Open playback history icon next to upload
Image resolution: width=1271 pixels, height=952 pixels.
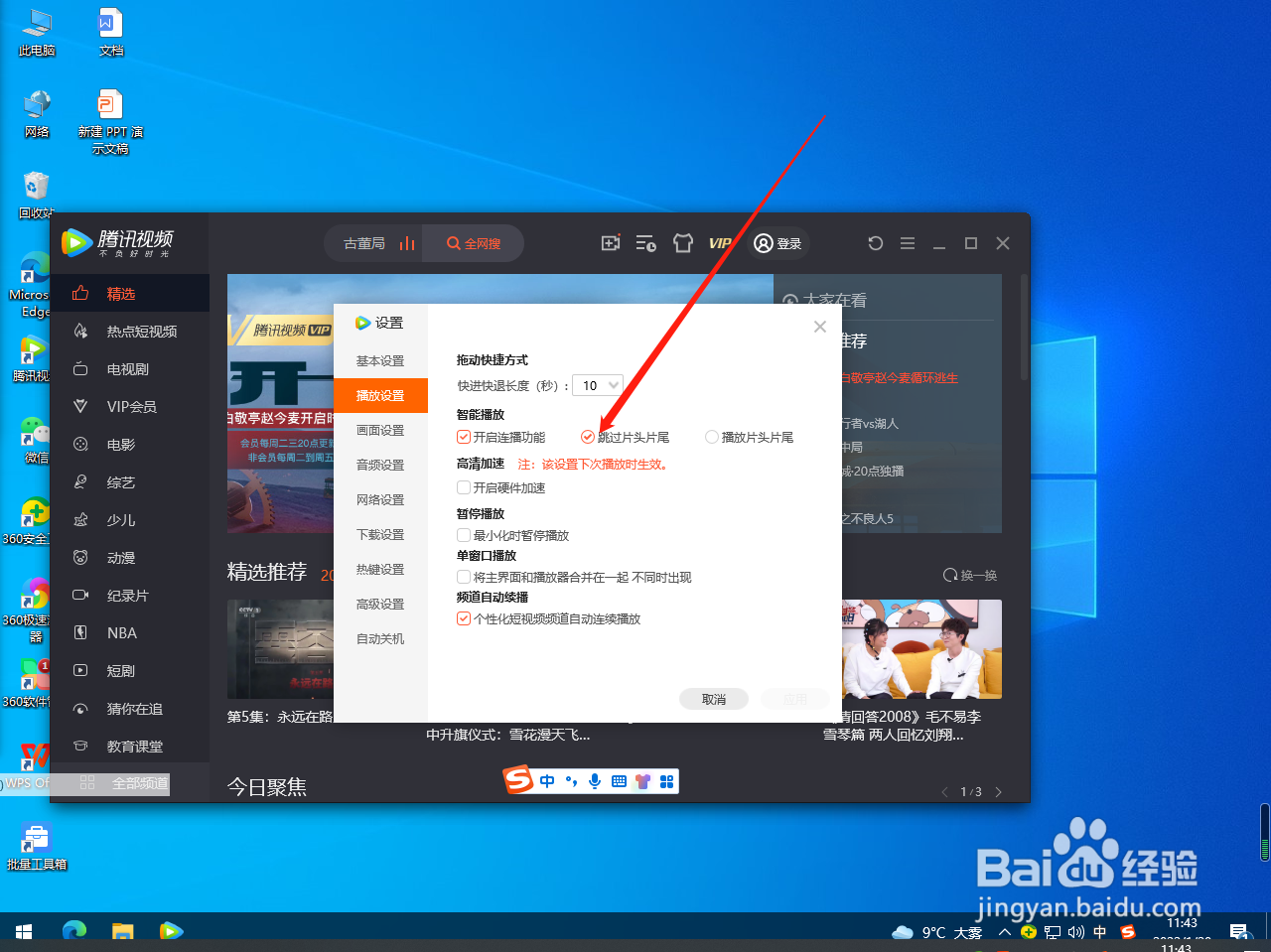645,242
